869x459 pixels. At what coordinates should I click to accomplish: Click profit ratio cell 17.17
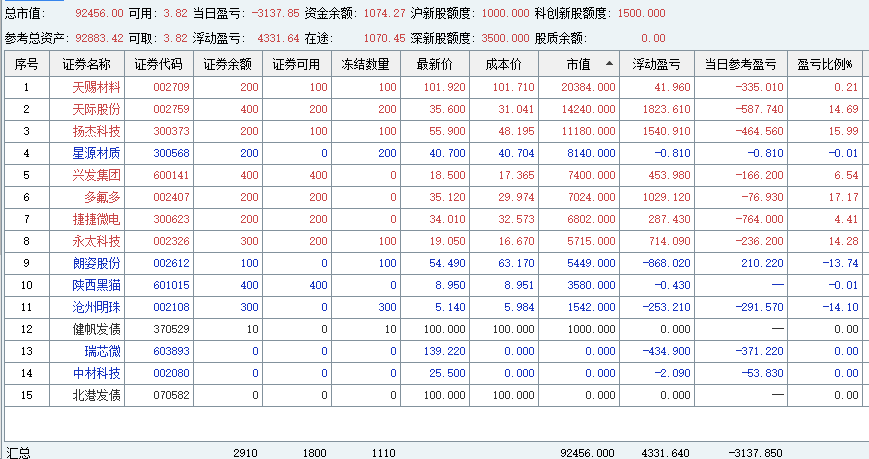tap(844, 197)
